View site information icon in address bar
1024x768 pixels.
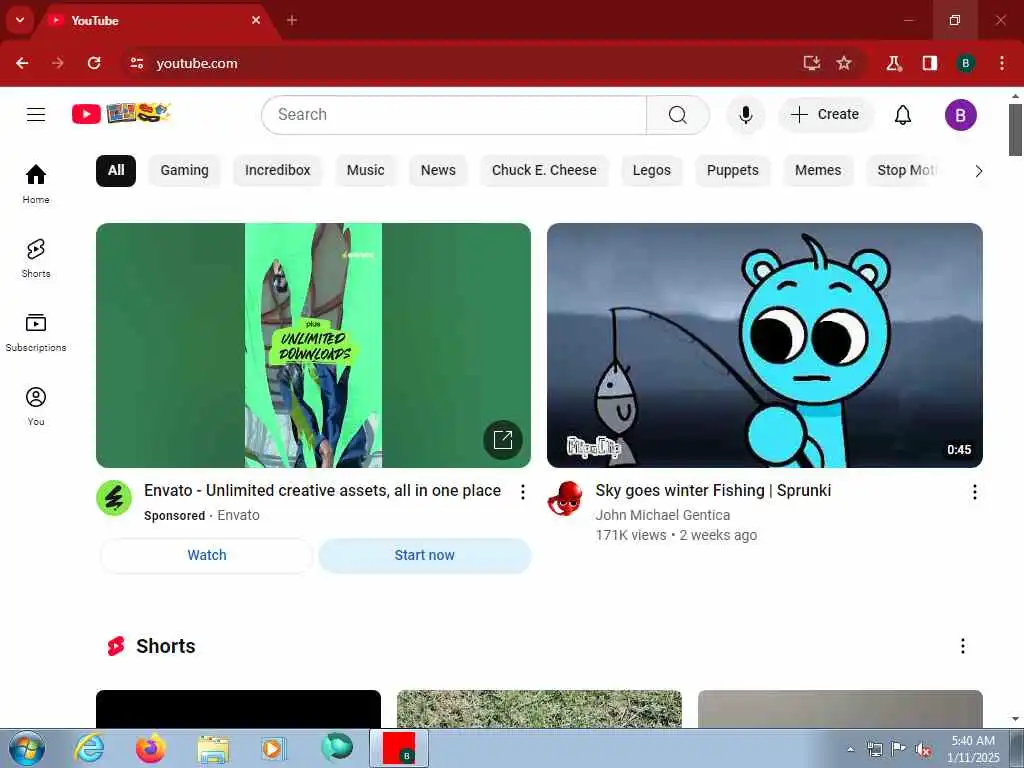136,63
